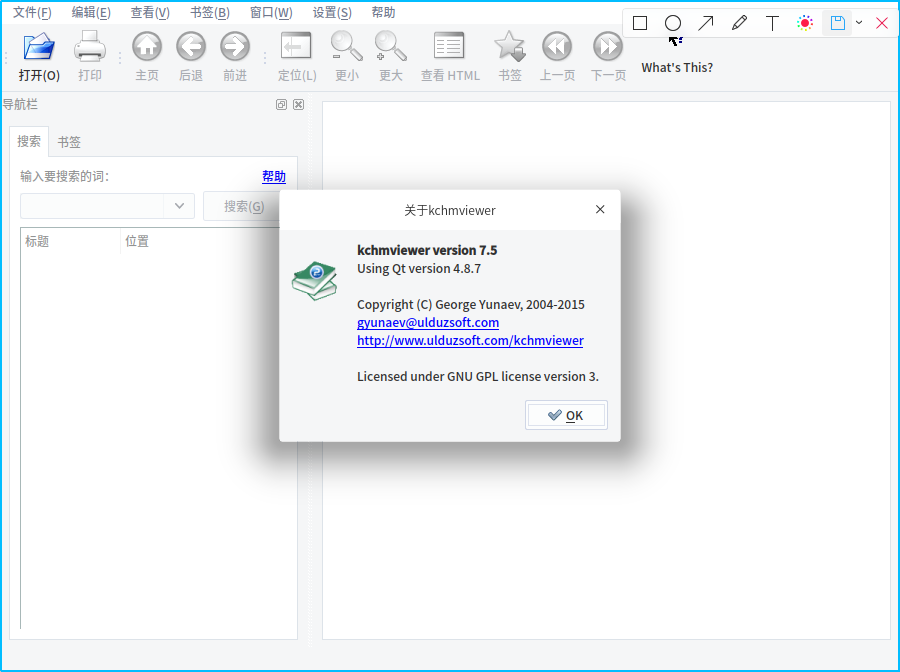Image resolution: width=900 pixels, height=672 pixels.
Task: Sort results by 标题 column
Action: pos(70,241)
